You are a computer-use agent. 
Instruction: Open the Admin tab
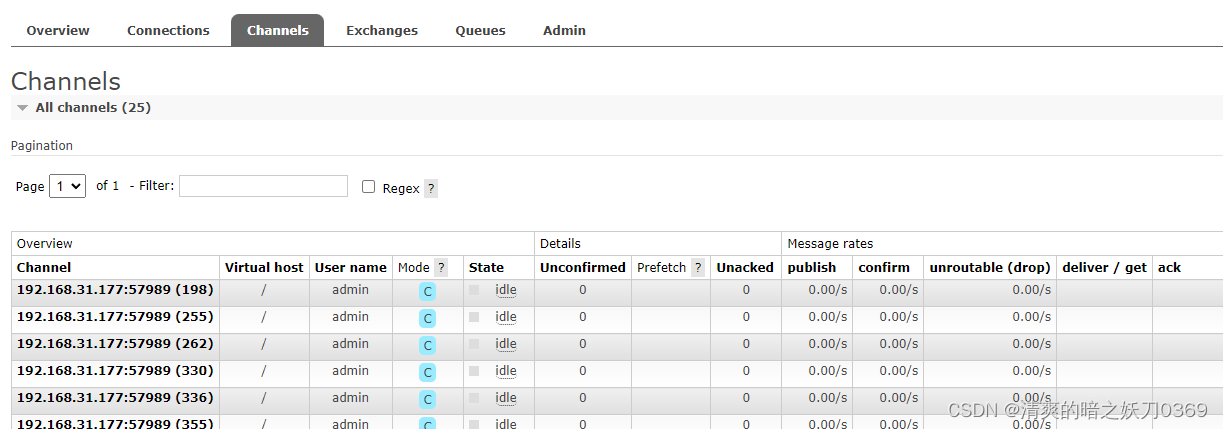(x=564, y=30)
